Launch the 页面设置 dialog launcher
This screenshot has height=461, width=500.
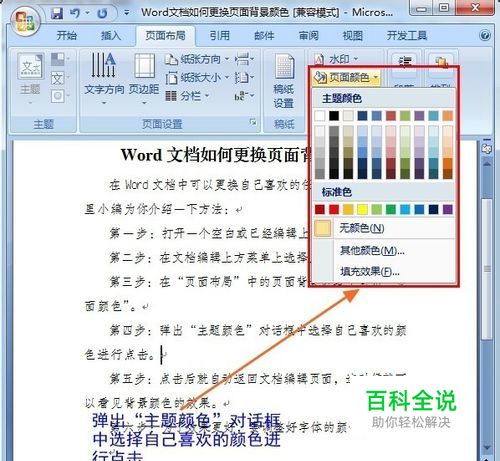[253, 122]
